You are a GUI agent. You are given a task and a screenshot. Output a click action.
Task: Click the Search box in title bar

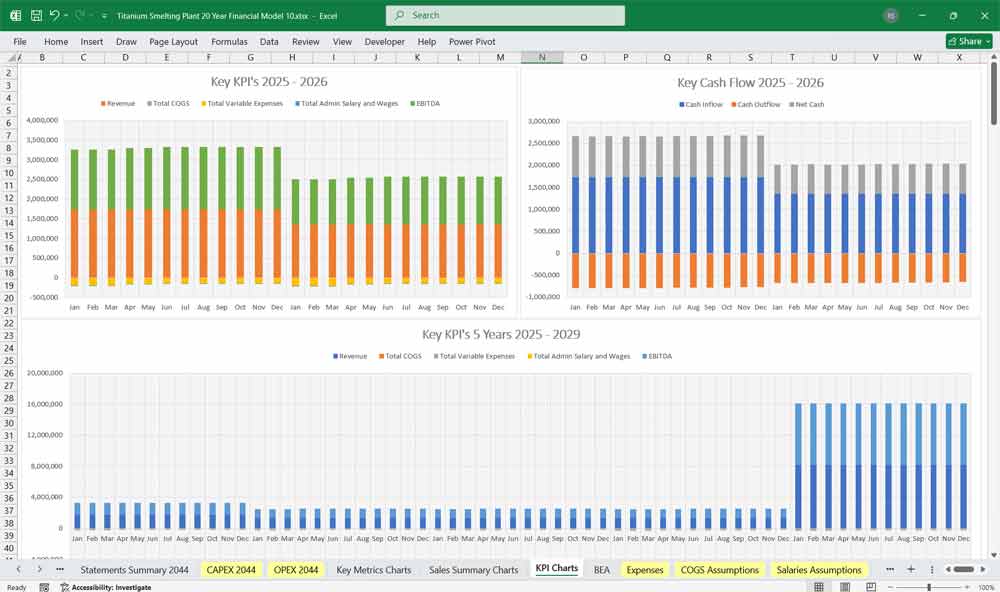point(505,16)
